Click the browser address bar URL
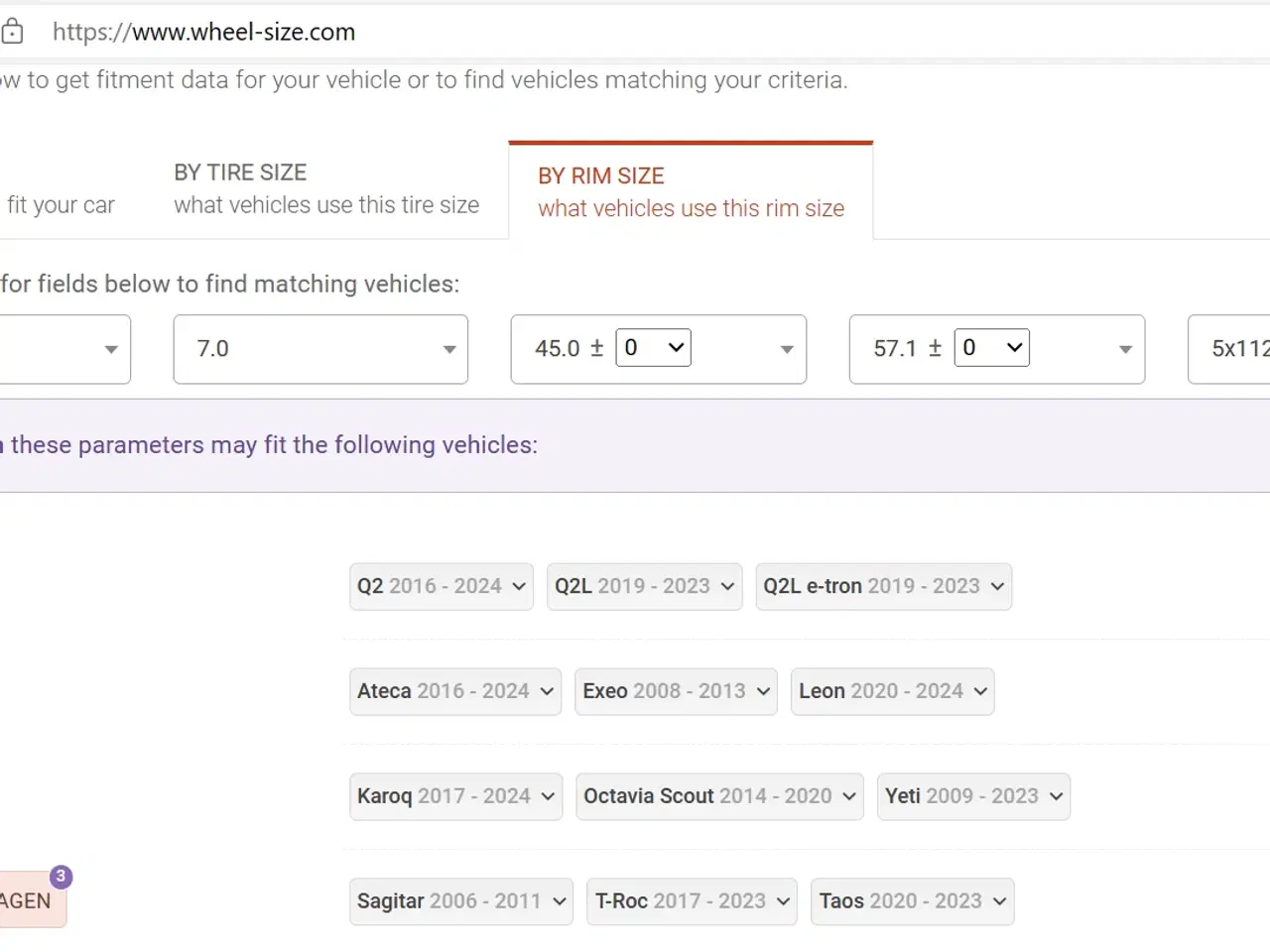Image resolution: width=1270 pixels, height=952 pixels. 203,32
